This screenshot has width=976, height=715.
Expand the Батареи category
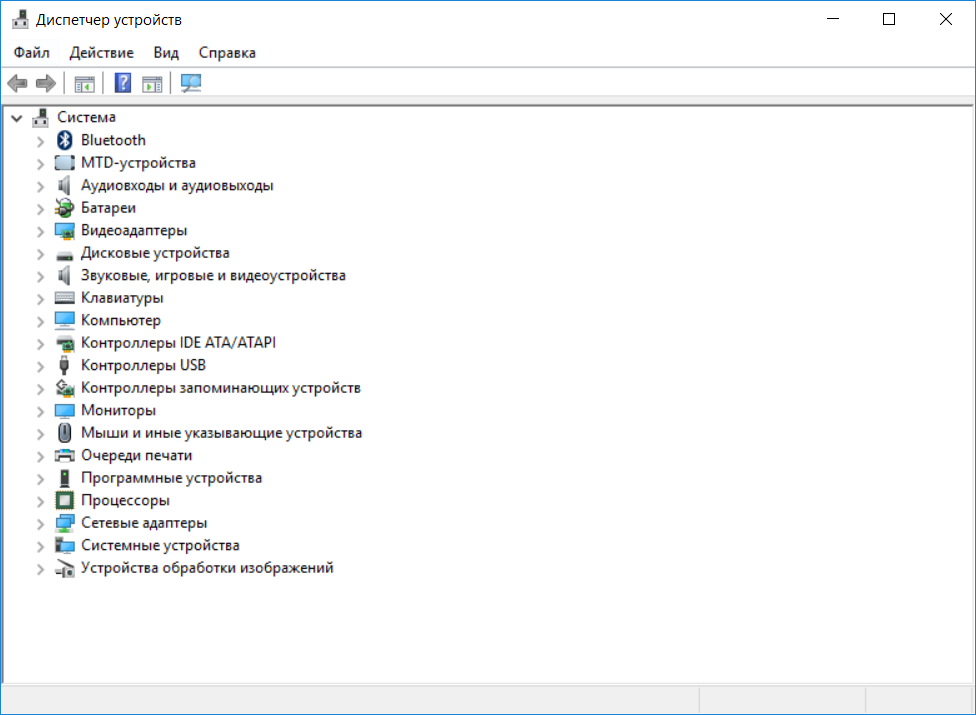[40, 209]
